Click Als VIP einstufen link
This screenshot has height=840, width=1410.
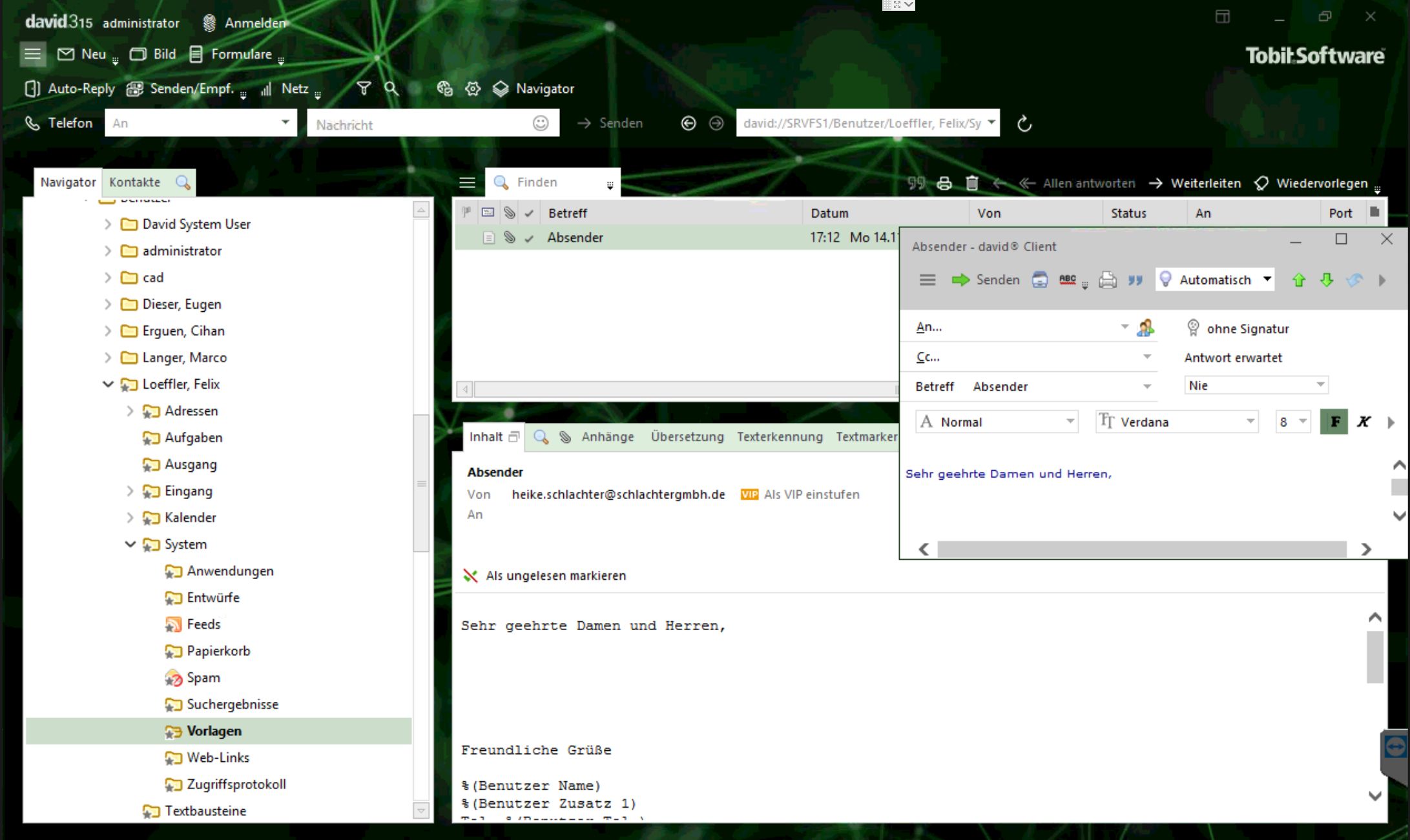pos(811,495)
